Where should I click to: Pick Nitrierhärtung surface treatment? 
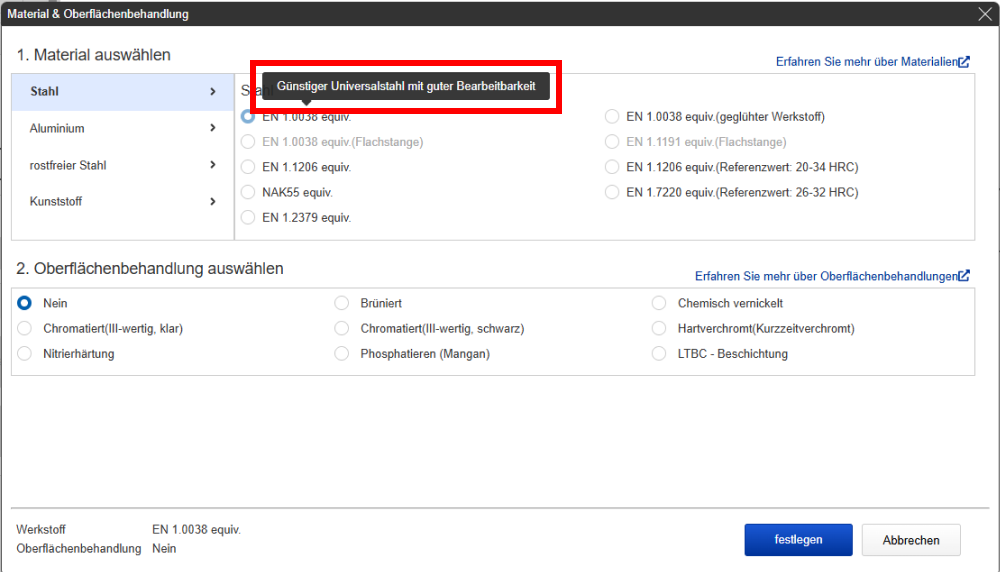tap(24, 353)
